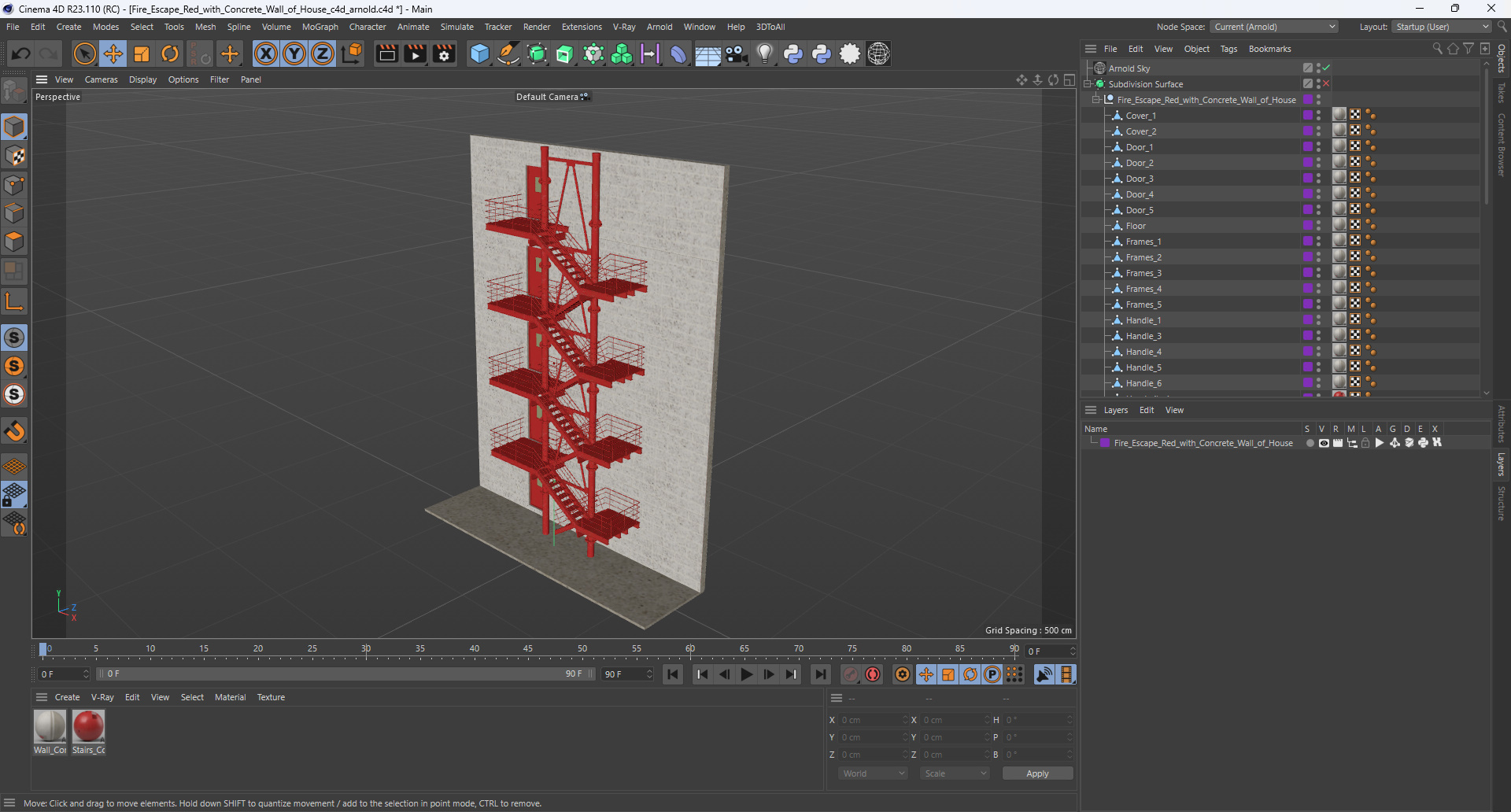Click the globe icon in toolbar
This screenshot has width=1511, height=812.
point(878,54)
